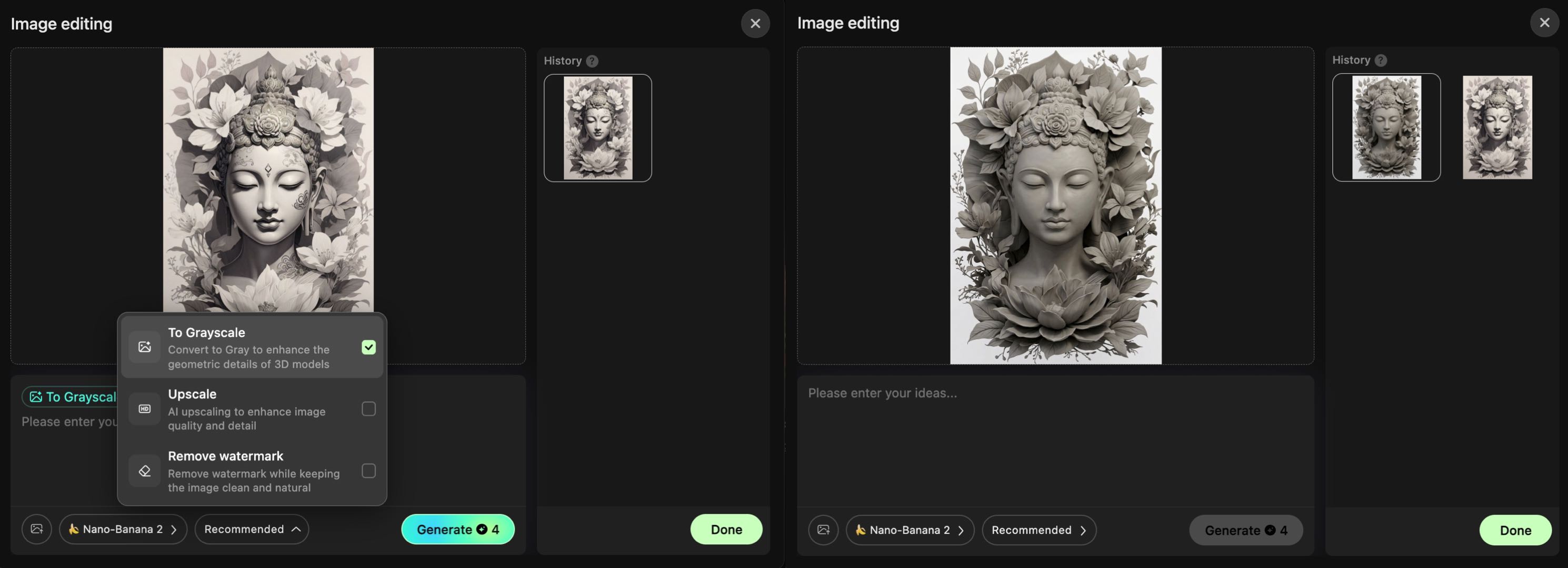Image resolution: width=1568 pixels, height=568 pixels.
Task: Click the Done button in the right dialog
Action: [x=1515, y=530]
